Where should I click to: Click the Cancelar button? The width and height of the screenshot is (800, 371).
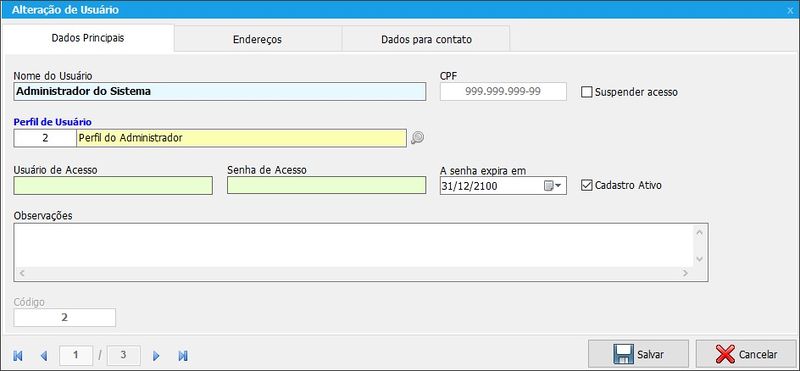coord(746,354)
